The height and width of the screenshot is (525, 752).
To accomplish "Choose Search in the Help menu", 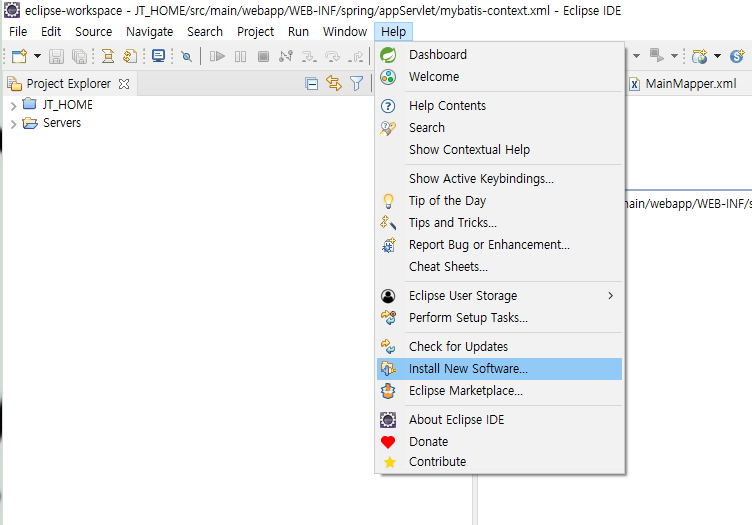I will click(499, 128).
